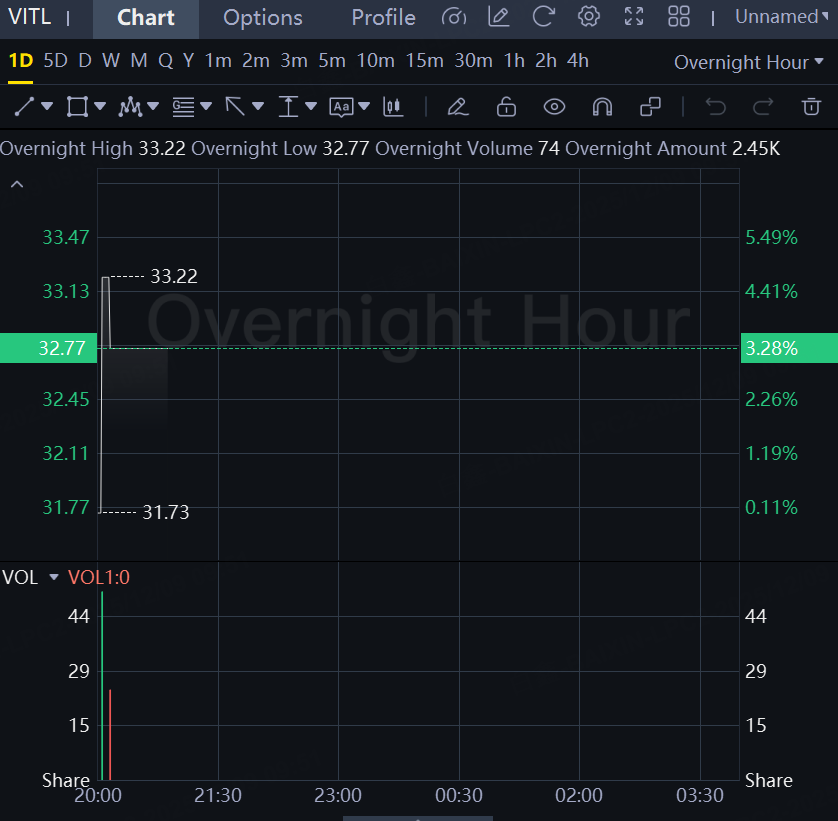
Task: Toggle the candlestick chart type icon
Action: click(x=393, y=106)
